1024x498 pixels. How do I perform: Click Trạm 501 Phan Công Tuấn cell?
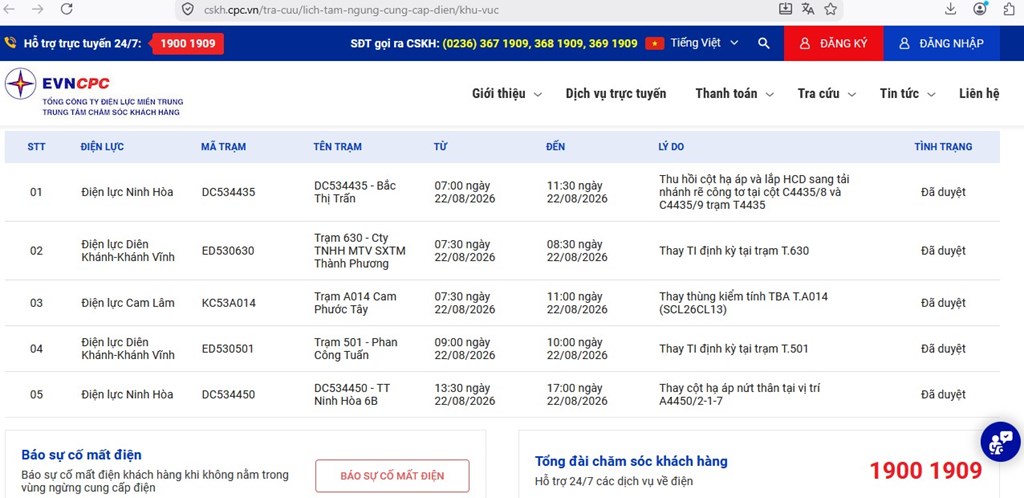click(355, 349)
